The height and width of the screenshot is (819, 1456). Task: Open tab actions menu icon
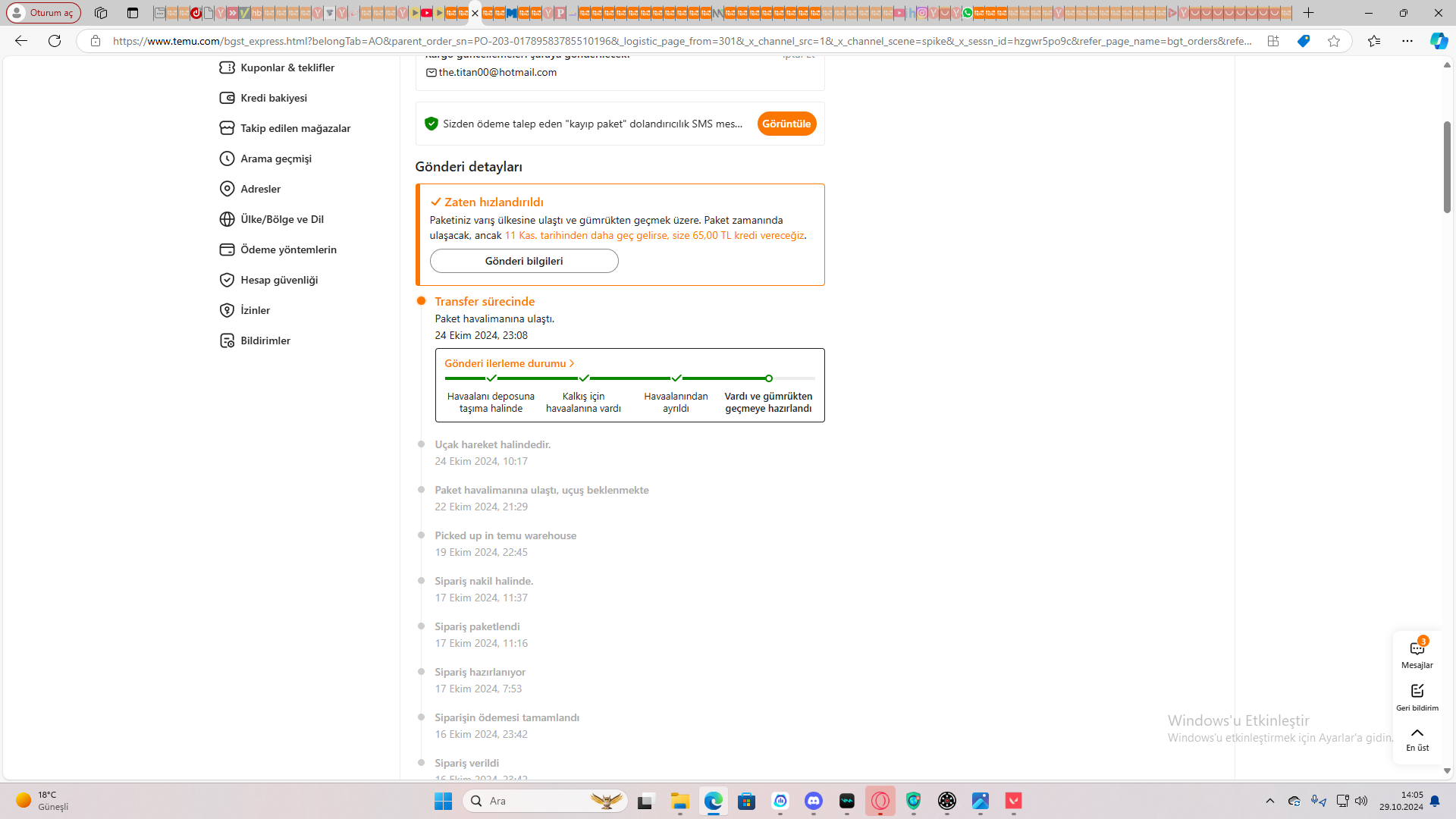pos(133,13)
